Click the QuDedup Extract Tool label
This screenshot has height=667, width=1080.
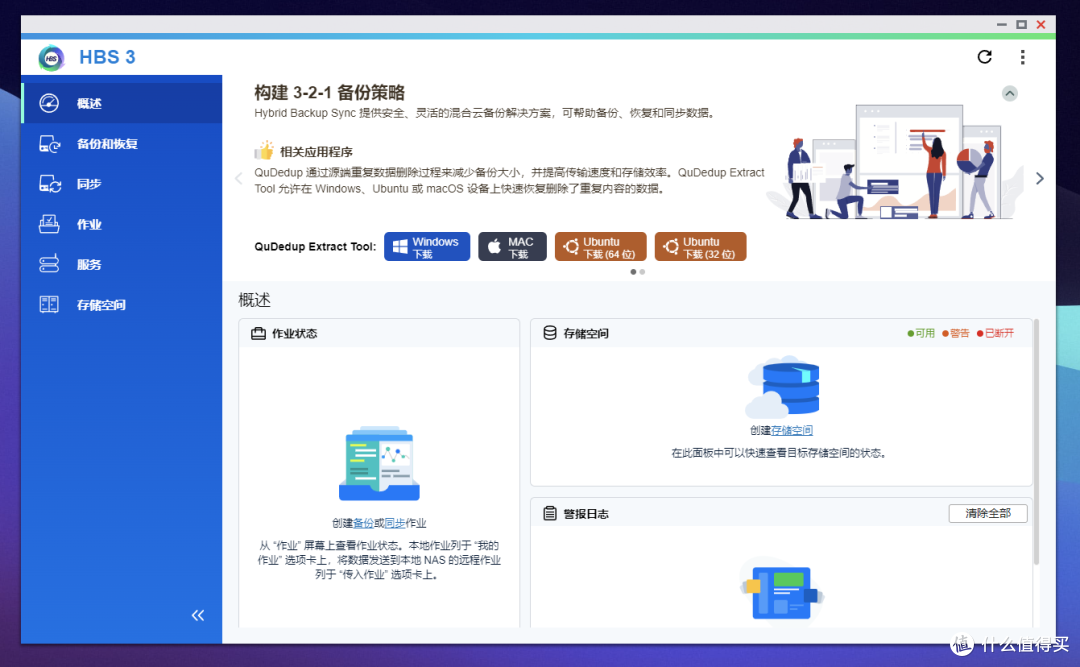[x=315, y=247]
